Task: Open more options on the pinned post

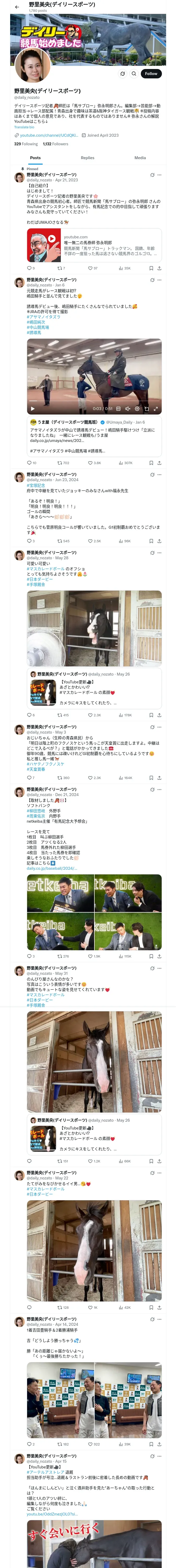Action: click(x=160, y=175)
